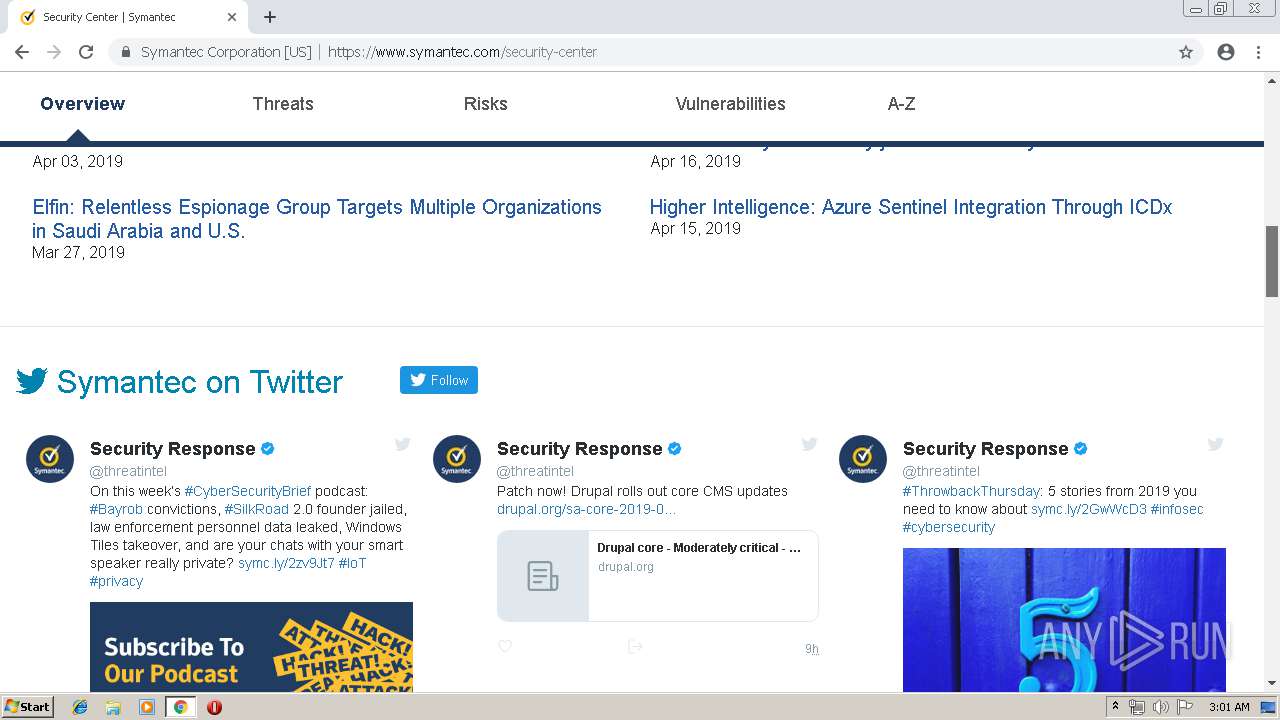Click the #SilkRoad hashtag link
Viewport: 1280px width, 720px height.
[256, 509]
